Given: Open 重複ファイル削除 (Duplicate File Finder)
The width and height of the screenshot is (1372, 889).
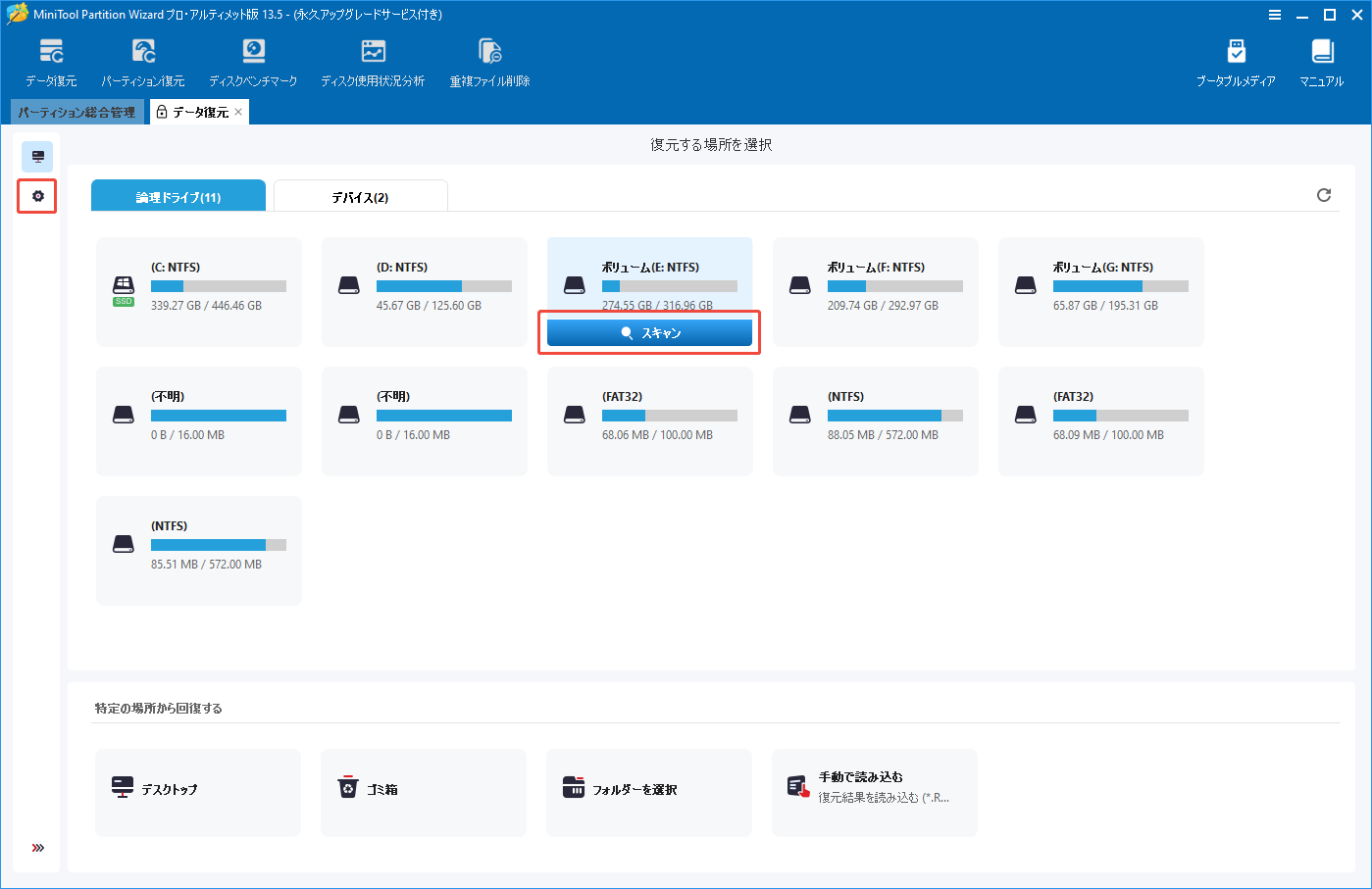Looking at the screenshot, I should click(488, 61).
